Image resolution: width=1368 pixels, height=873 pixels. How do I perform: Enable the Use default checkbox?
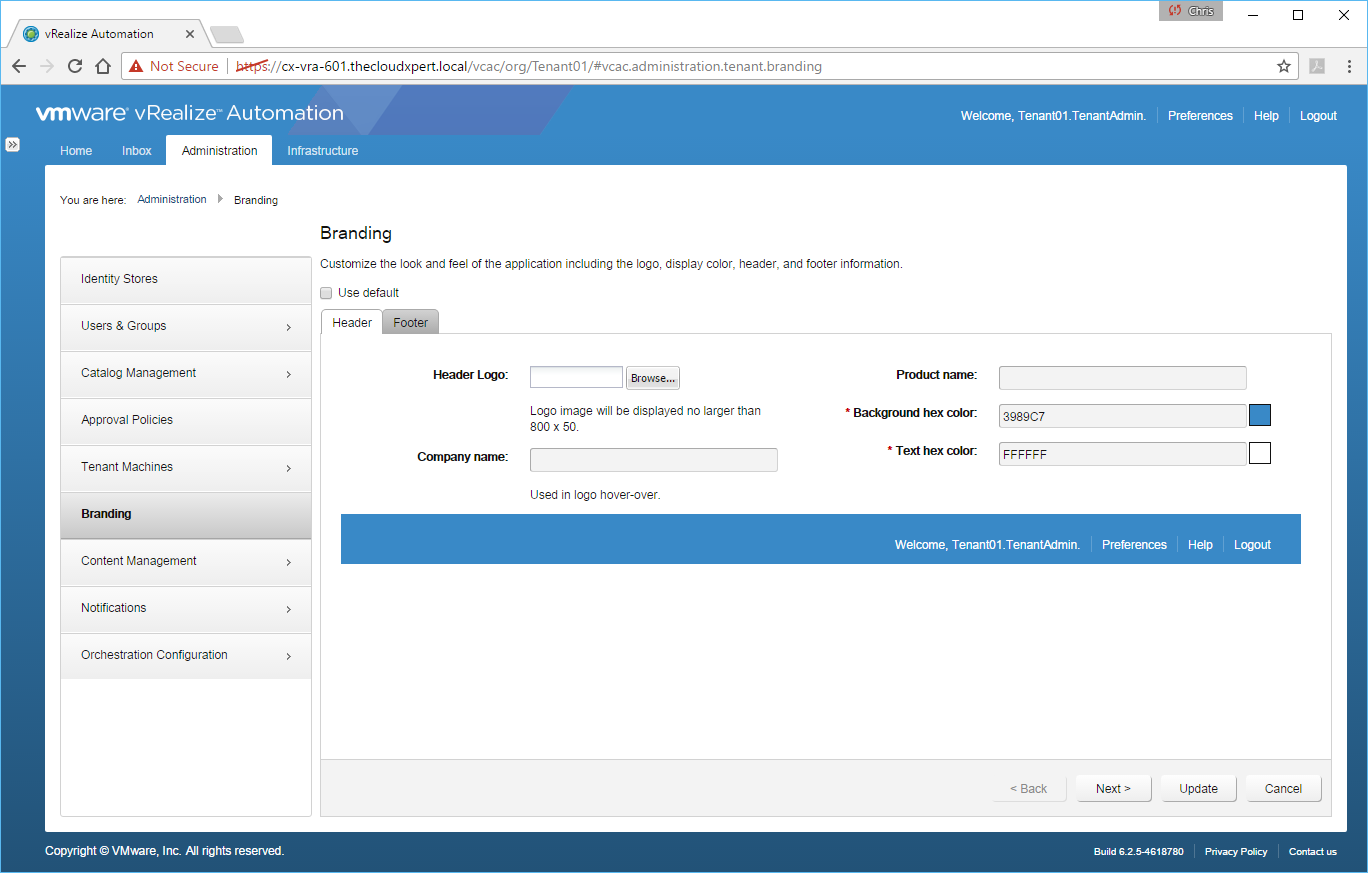pyautogui.click(x=326, y=293)
